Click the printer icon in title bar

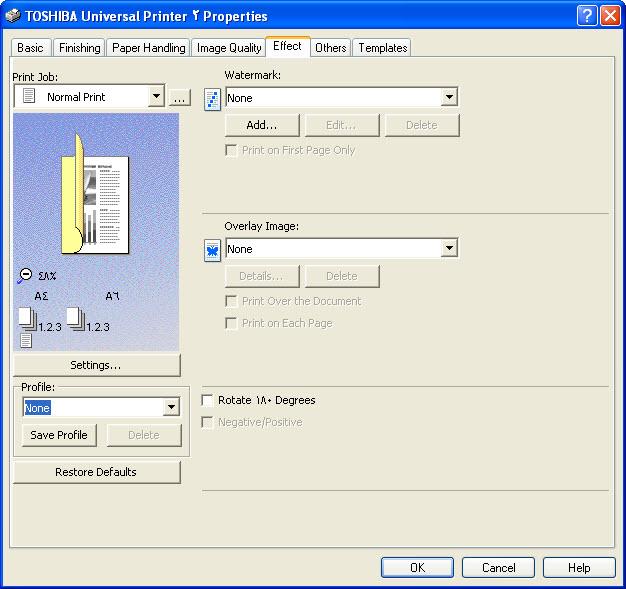pos(13,15)
